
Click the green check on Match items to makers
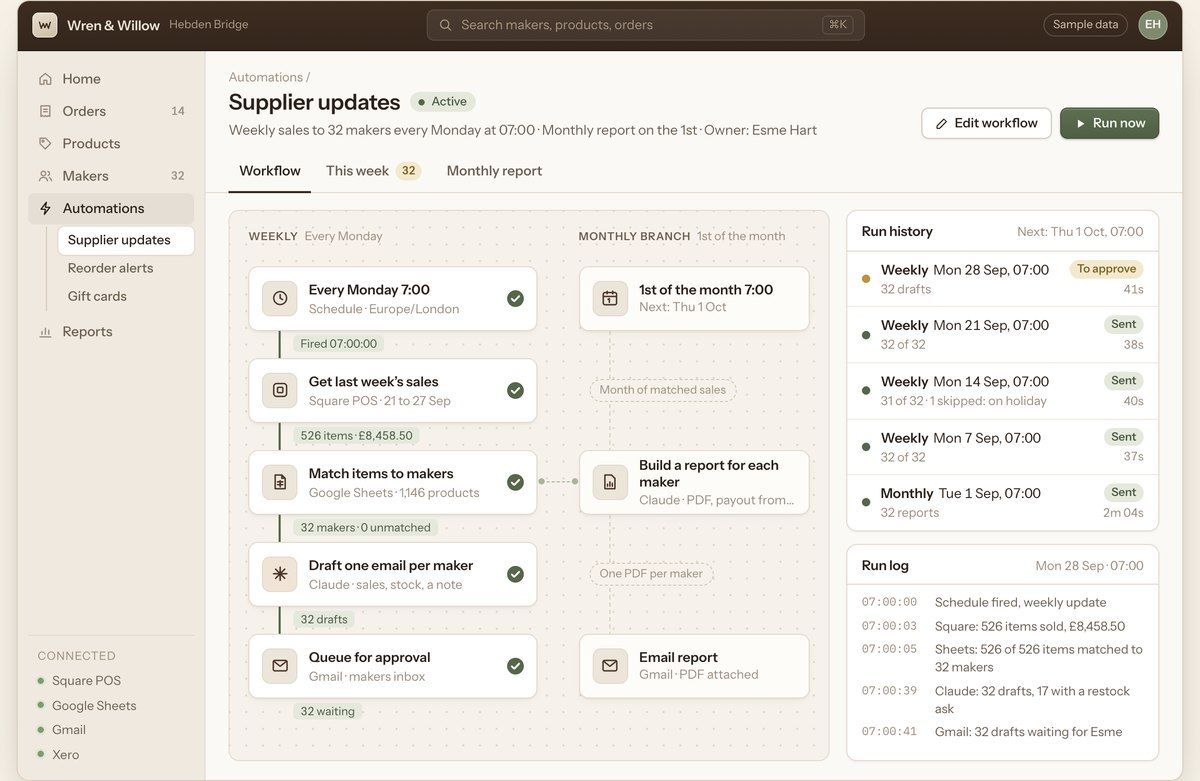click(515, 482)
